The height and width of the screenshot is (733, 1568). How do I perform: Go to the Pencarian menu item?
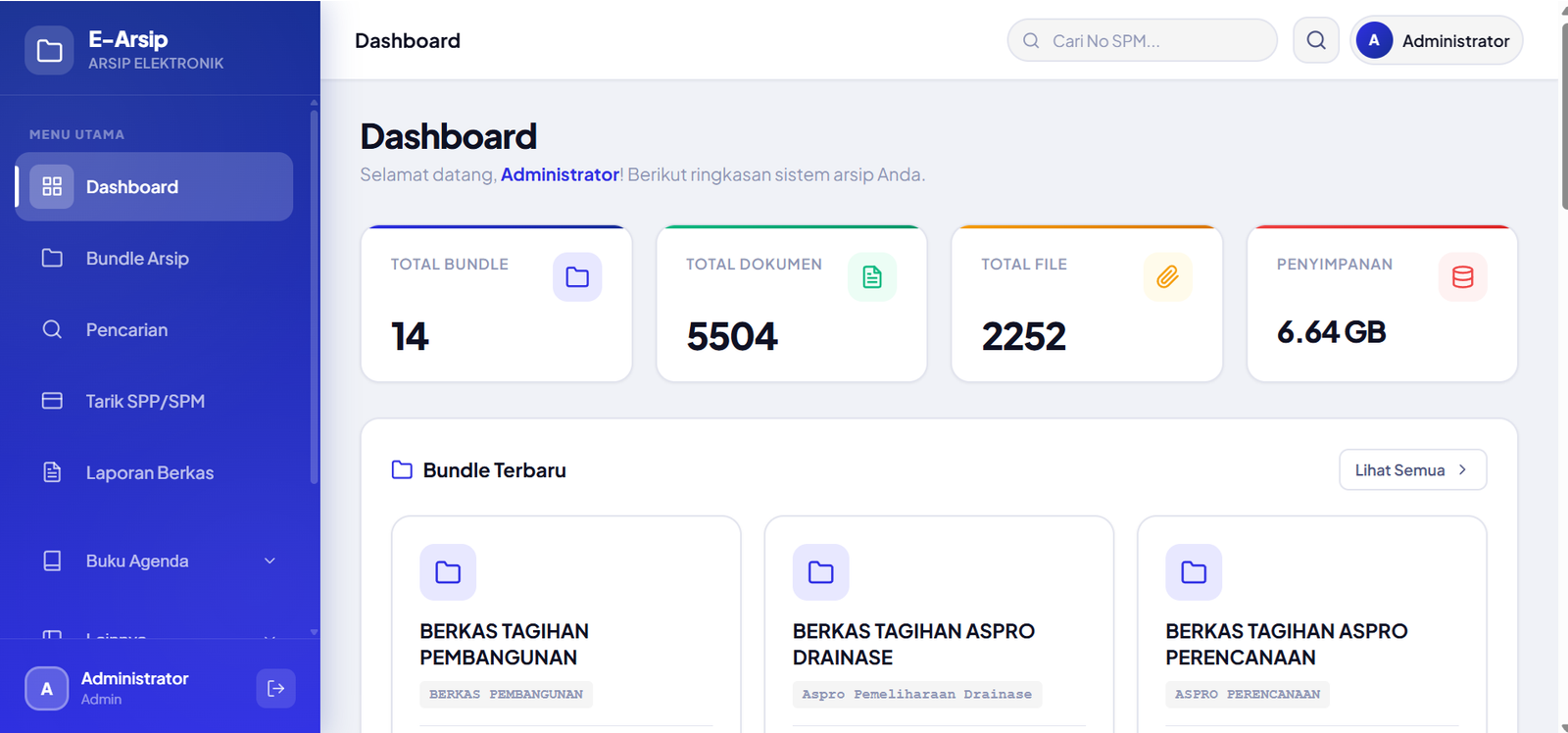tap(154, 329)
